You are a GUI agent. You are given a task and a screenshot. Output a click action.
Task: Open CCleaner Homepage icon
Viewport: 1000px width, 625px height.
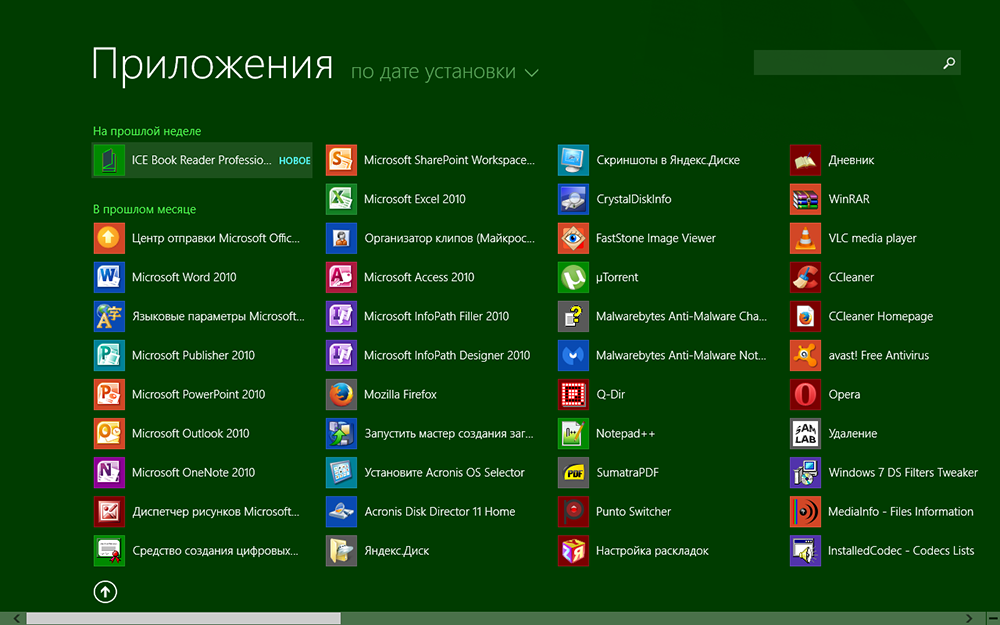pos(805,316)
